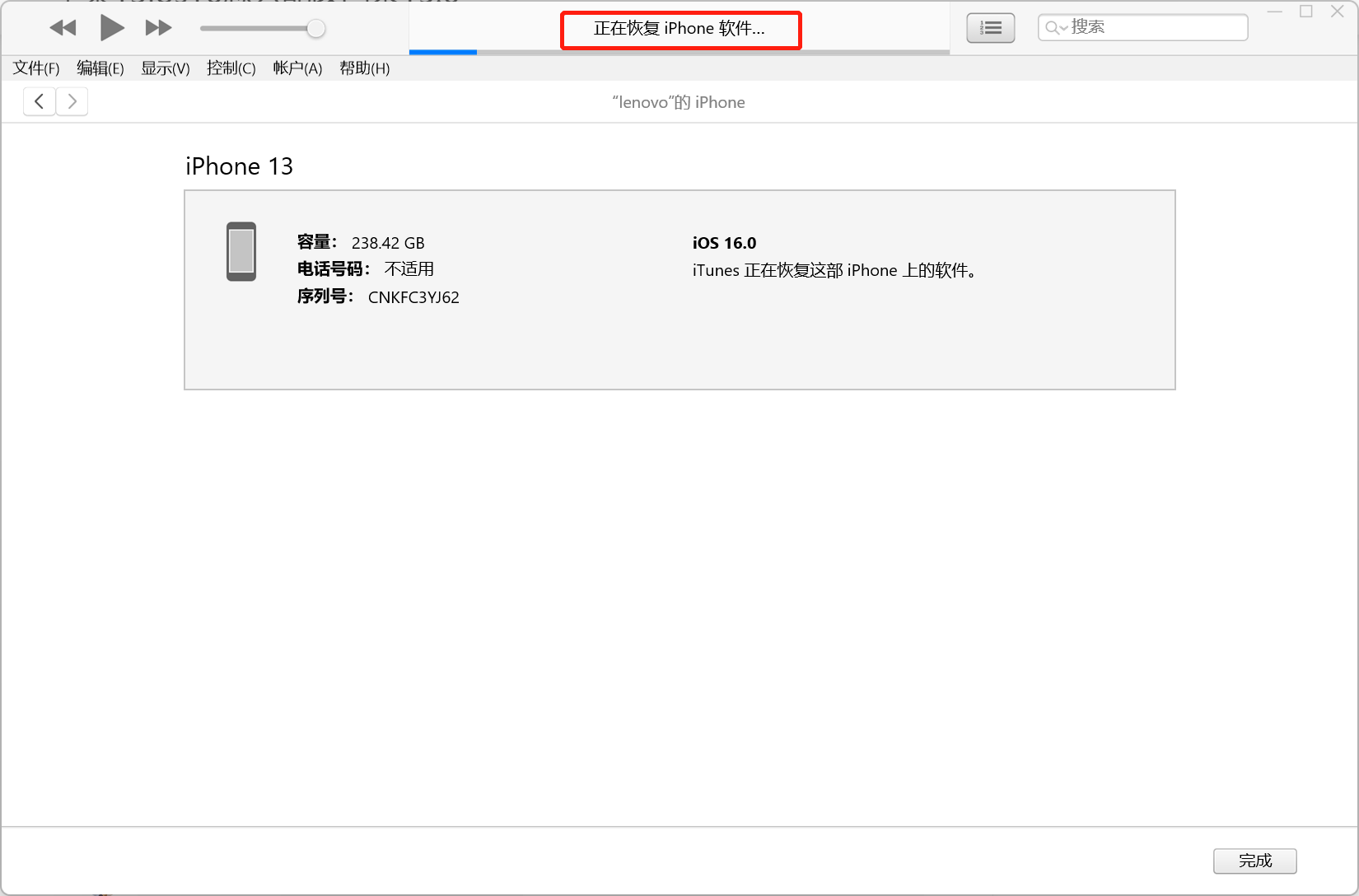Click the serial number CNKFC3YJ62
This screenshot has width=1359, height=896.
click(413, 297)
